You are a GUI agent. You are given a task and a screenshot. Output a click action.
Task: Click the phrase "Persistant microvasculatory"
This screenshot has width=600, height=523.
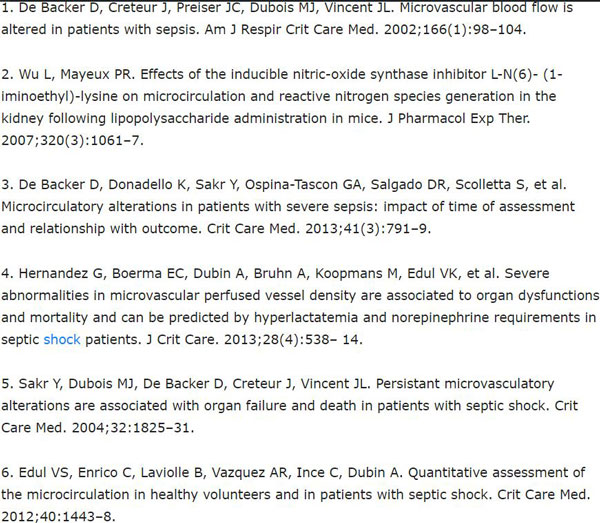tap(465, 384)
